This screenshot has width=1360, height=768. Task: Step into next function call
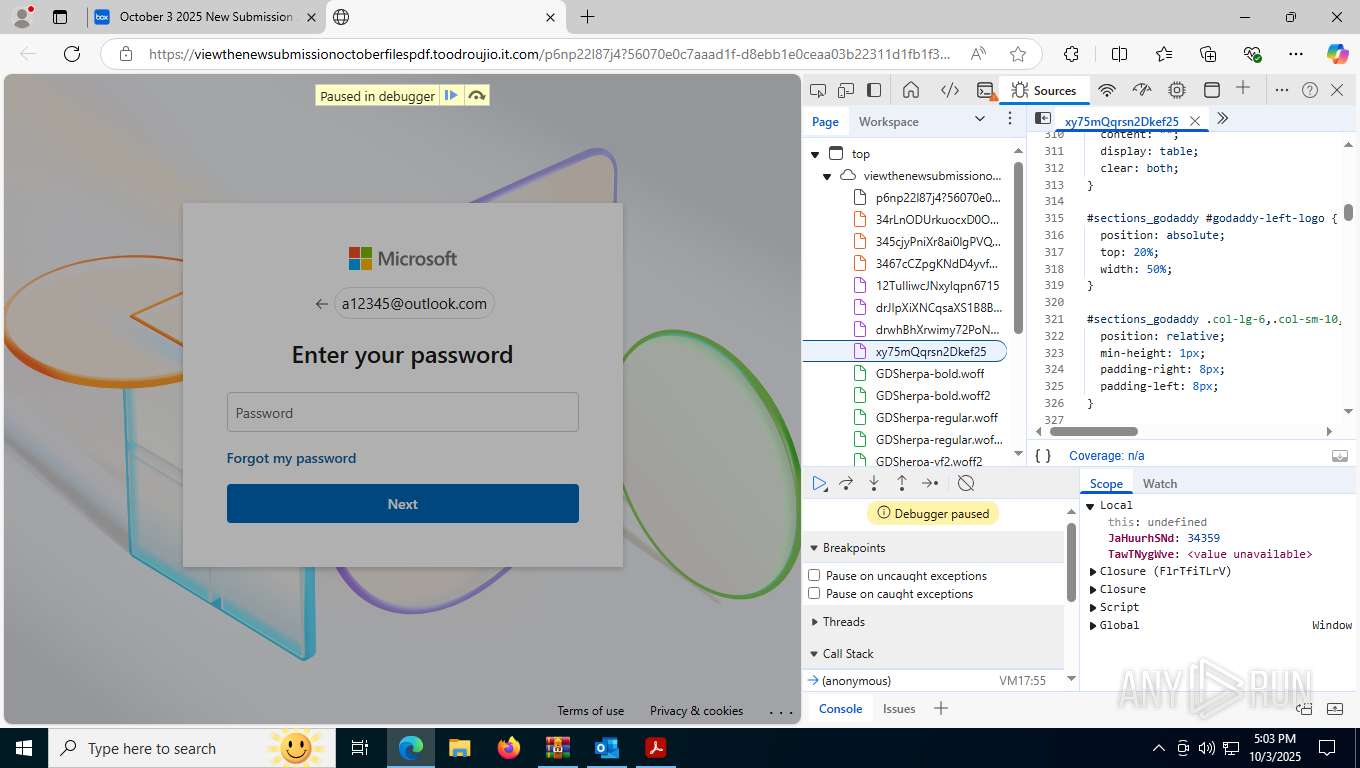tap(874, 483)
